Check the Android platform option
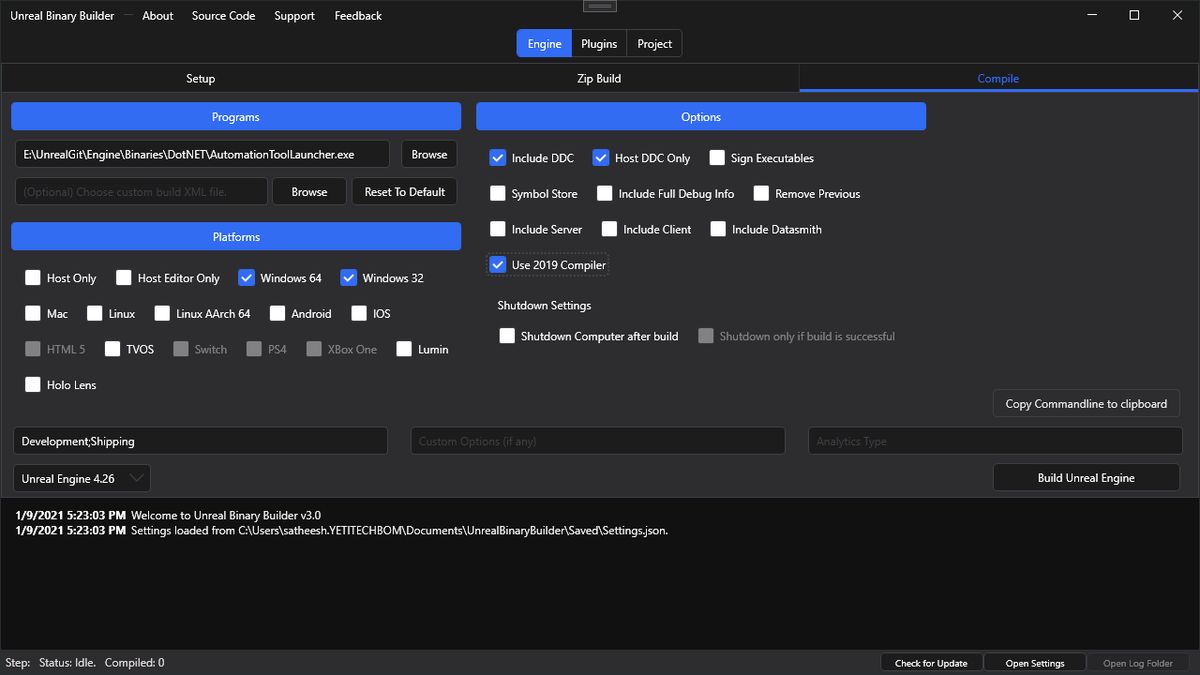Screen dimensions: 1200x675 277,313
